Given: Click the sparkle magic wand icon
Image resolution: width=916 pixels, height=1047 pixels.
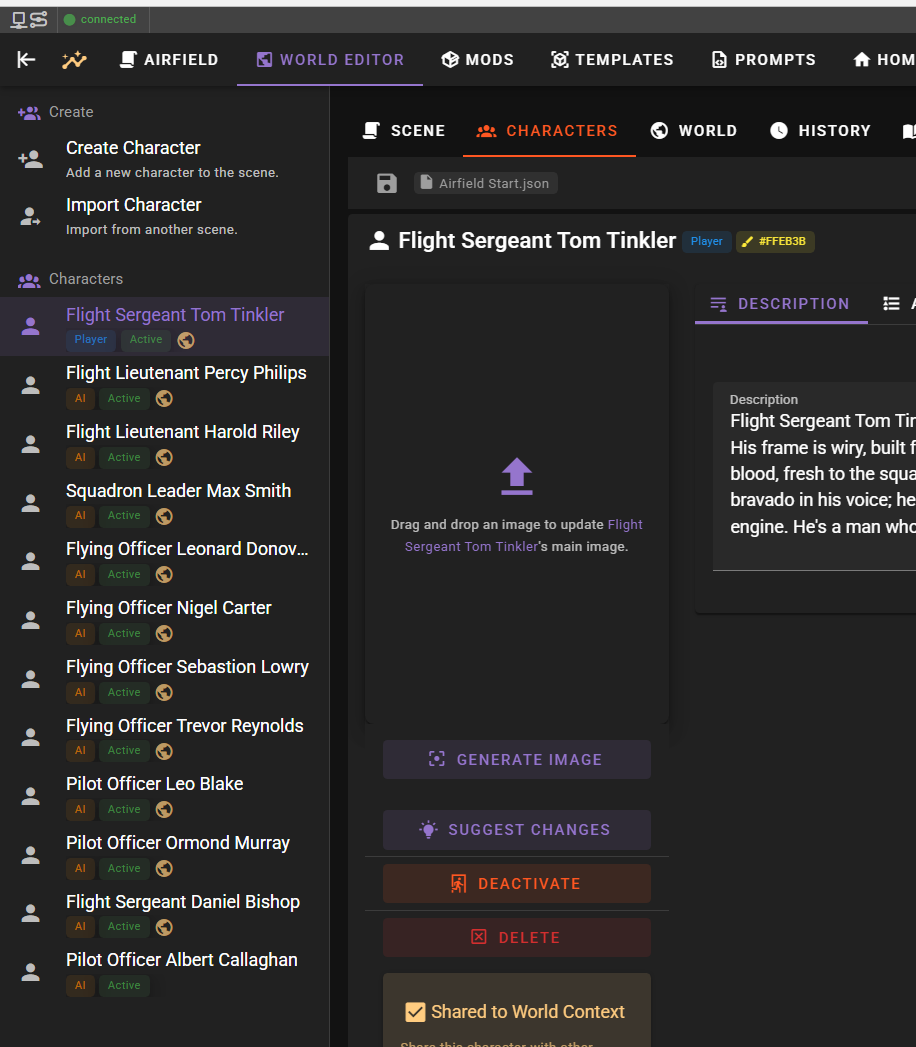Looking at the screenshot, I should 74,60.
